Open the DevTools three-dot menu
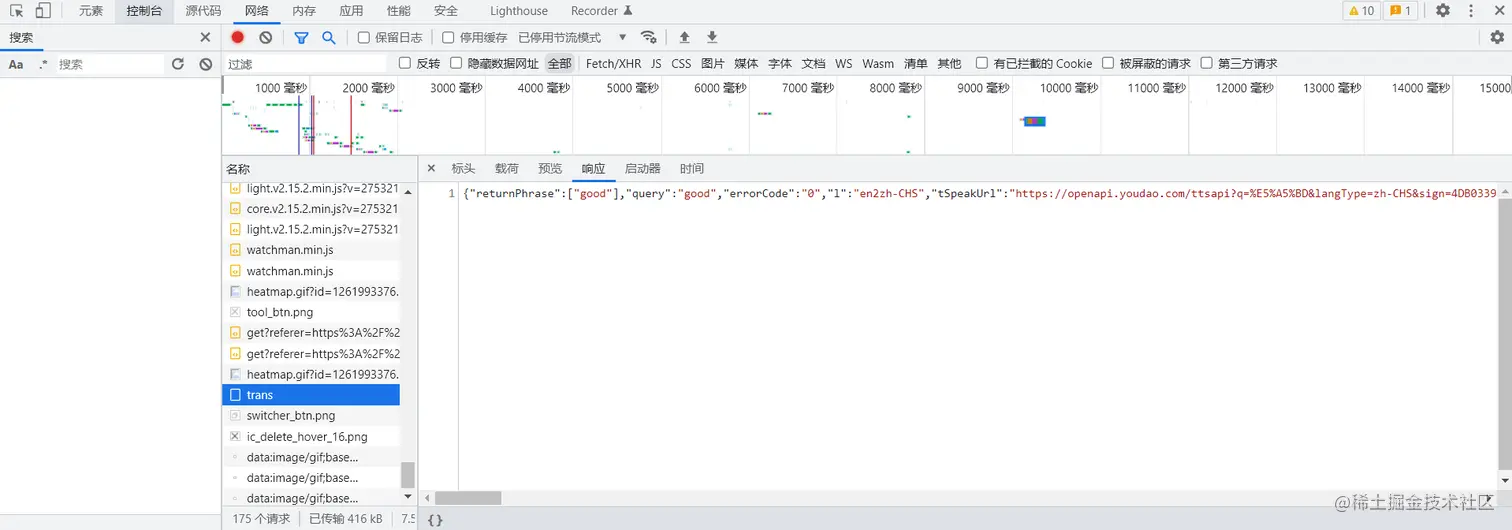1512x530 pixels. click(1471, 11)
